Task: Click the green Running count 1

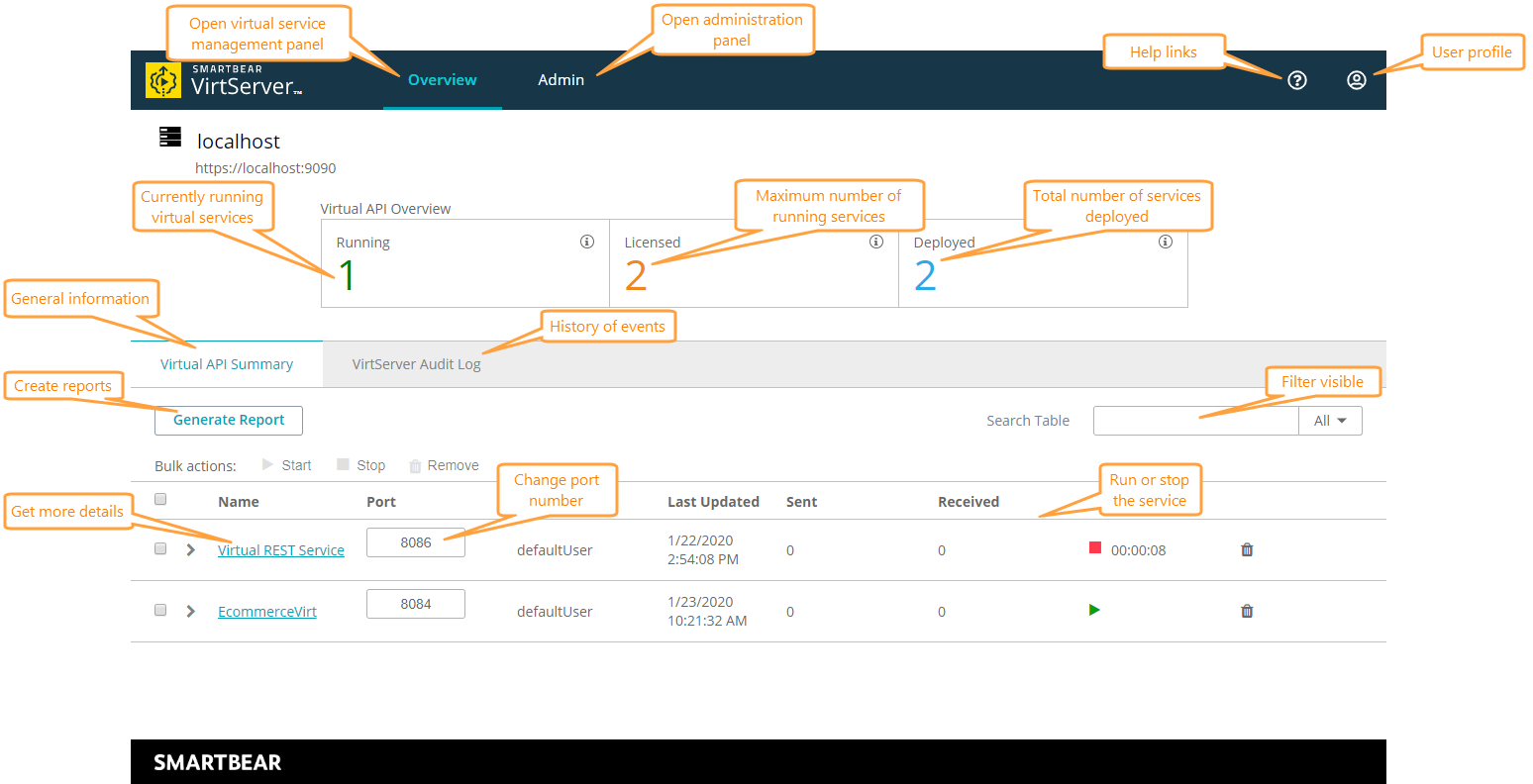Action: (348, 276)
